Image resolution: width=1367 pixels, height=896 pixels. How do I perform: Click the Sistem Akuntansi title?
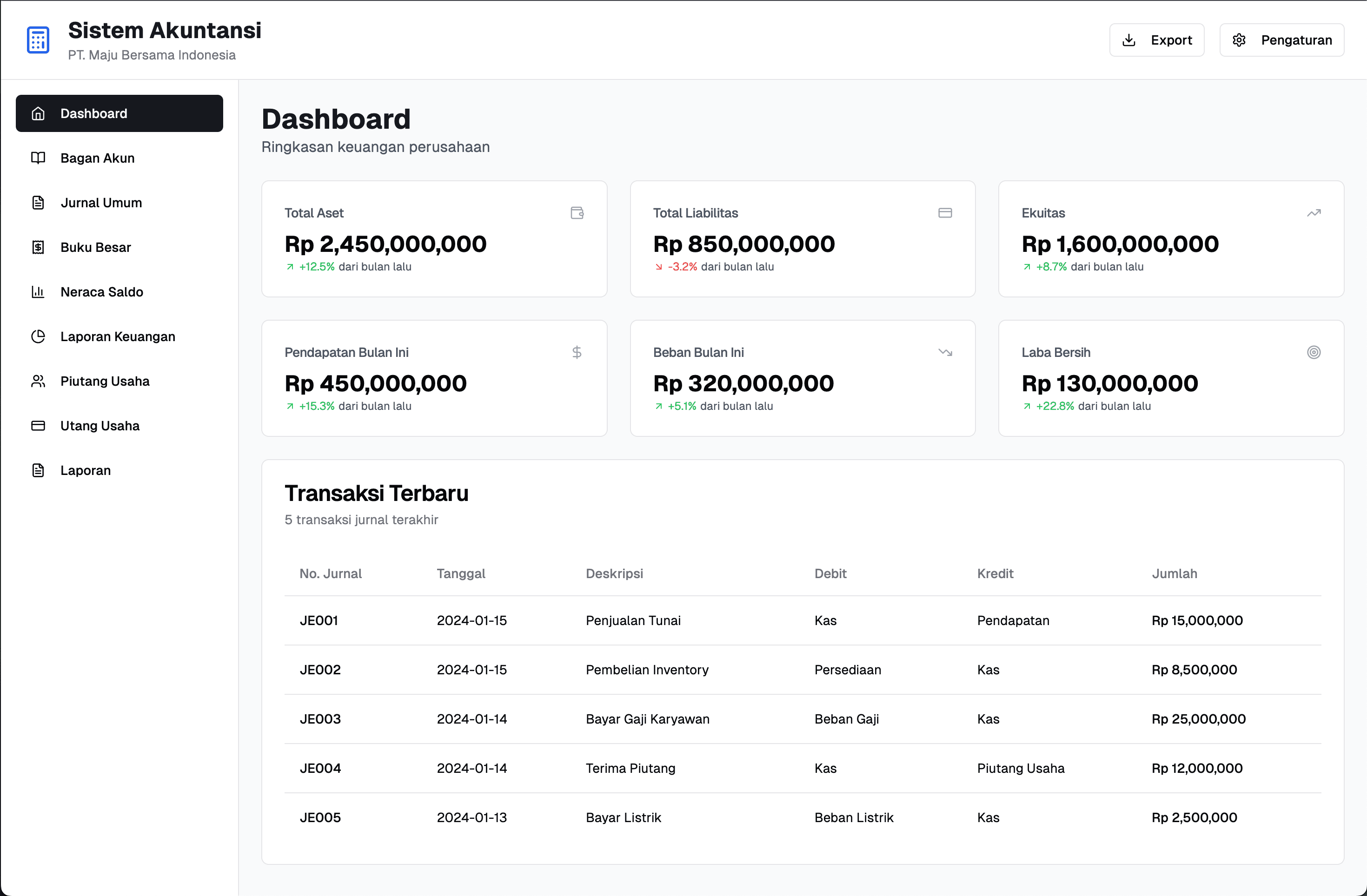(165, 30)
